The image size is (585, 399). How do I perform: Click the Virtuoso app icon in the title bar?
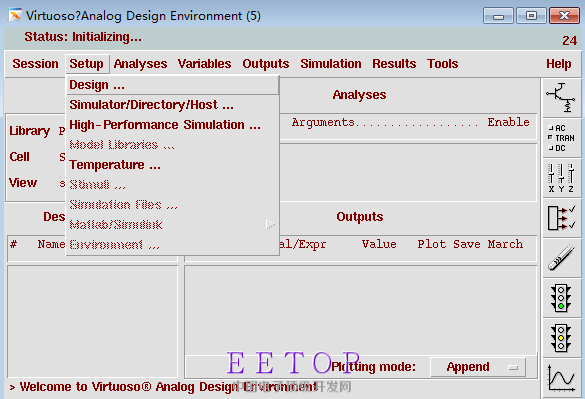coord(15,15)
